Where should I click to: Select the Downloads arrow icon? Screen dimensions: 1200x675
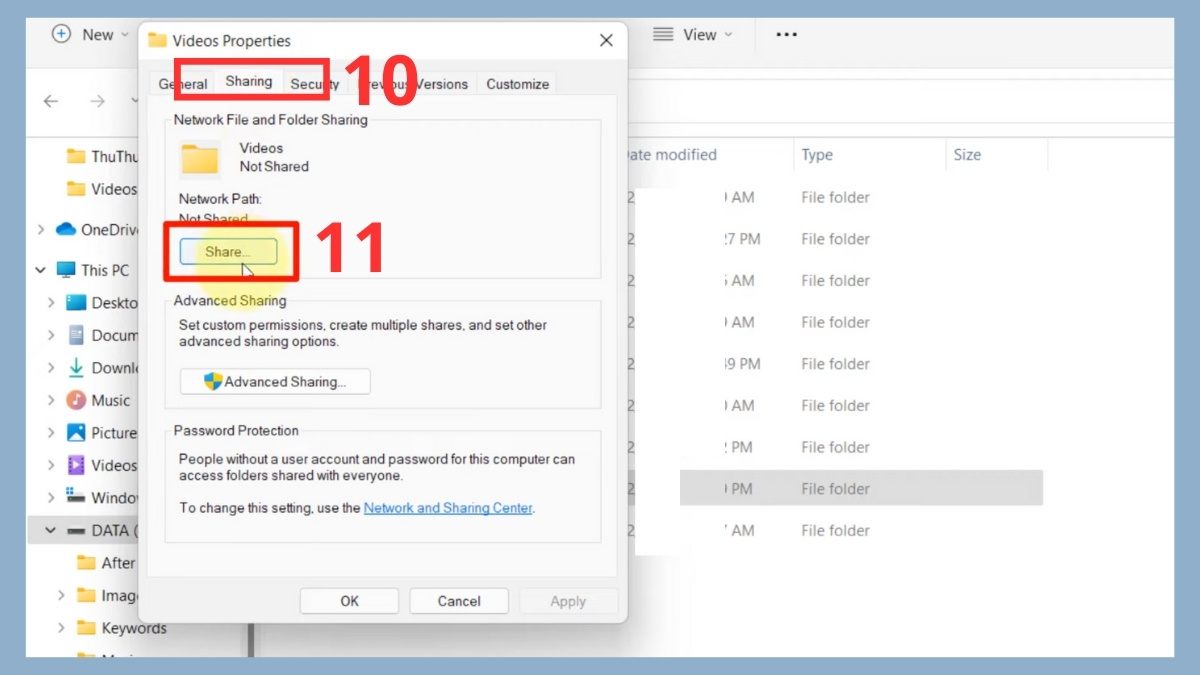76,368
